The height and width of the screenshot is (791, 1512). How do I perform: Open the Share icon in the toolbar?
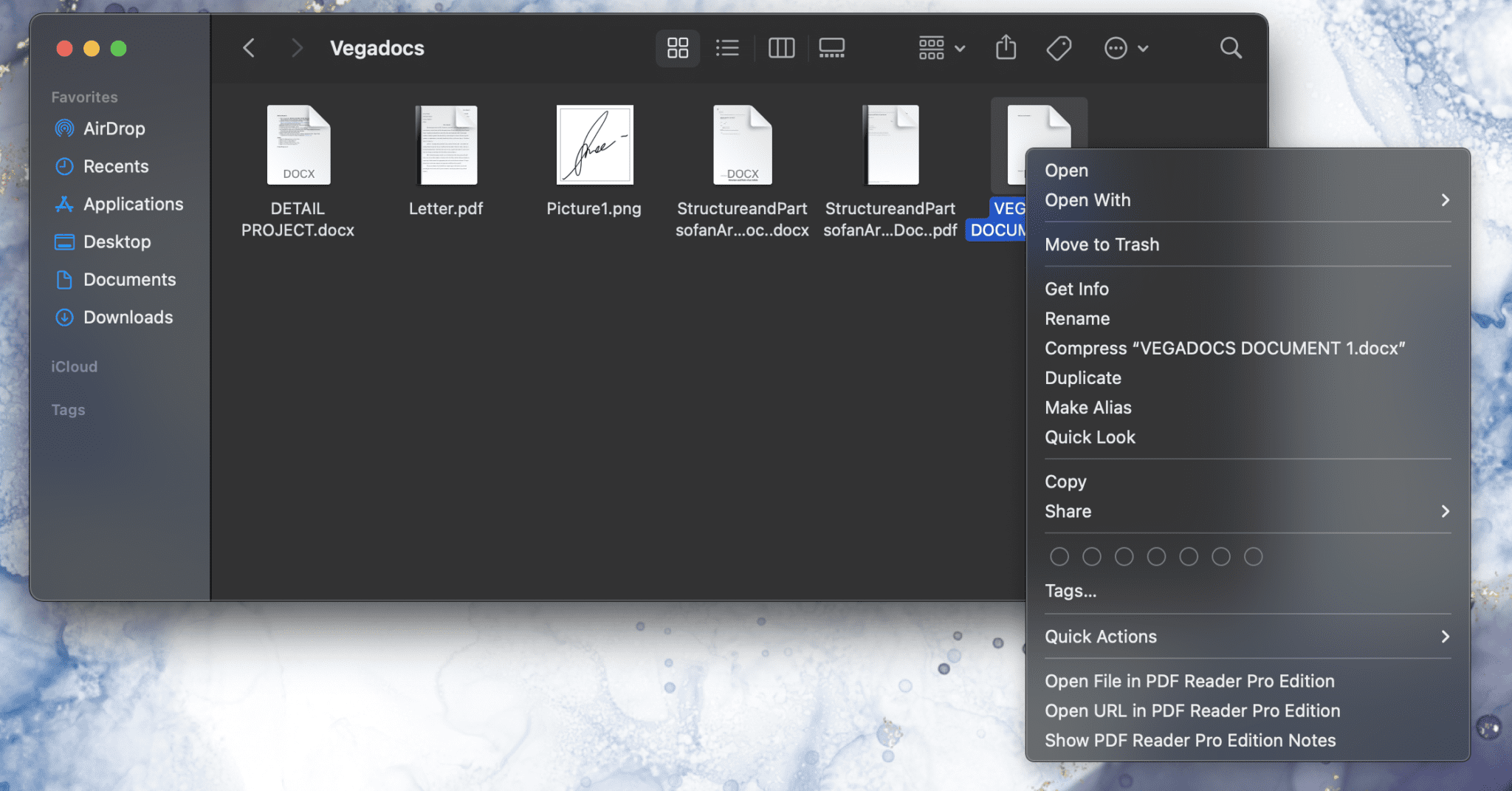pos(1006,47)
